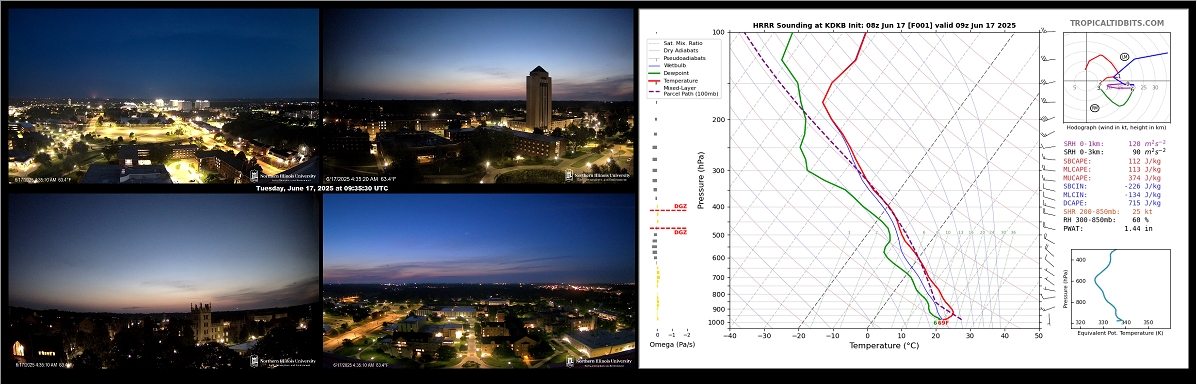Screen dimensions: 1197x385
Task: Click the 'Temperature (°C)' x-axis label
Action: pos(884,346)
